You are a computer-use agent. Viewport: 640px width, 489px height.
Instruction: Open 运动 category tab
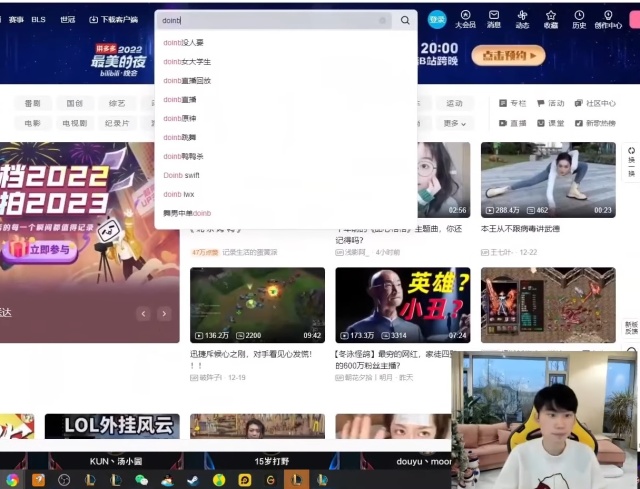click(x=454, y=103)
